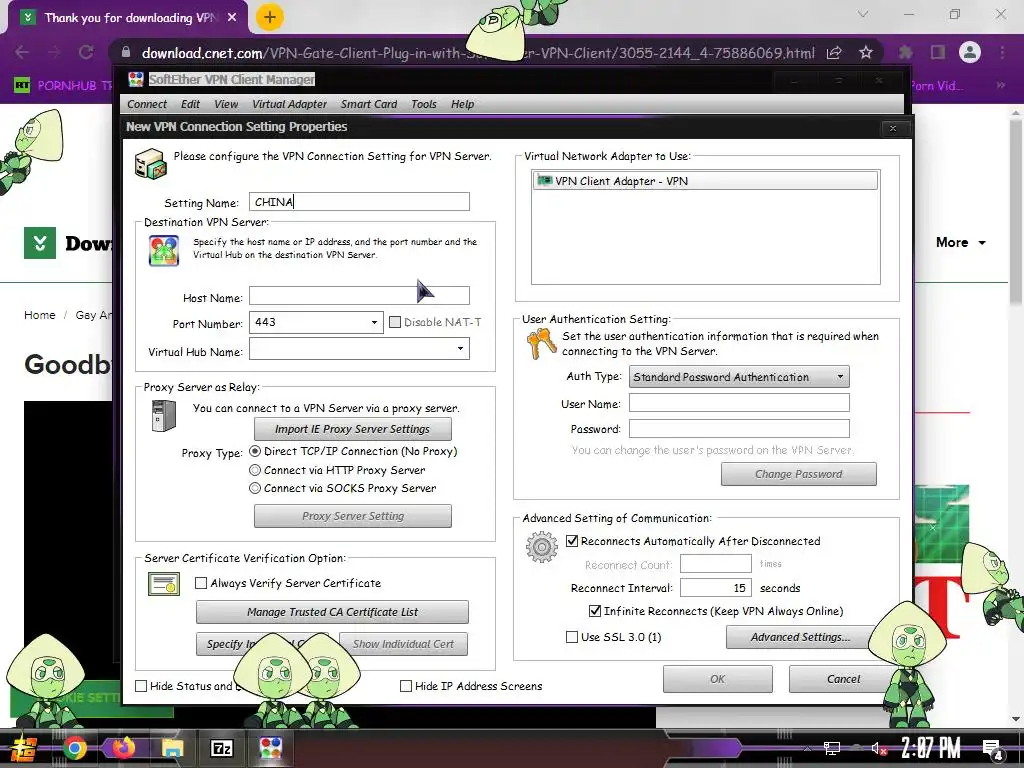
Task: Enable Use SSL 3.0 checkbox
Action: (x=572, y=637)
